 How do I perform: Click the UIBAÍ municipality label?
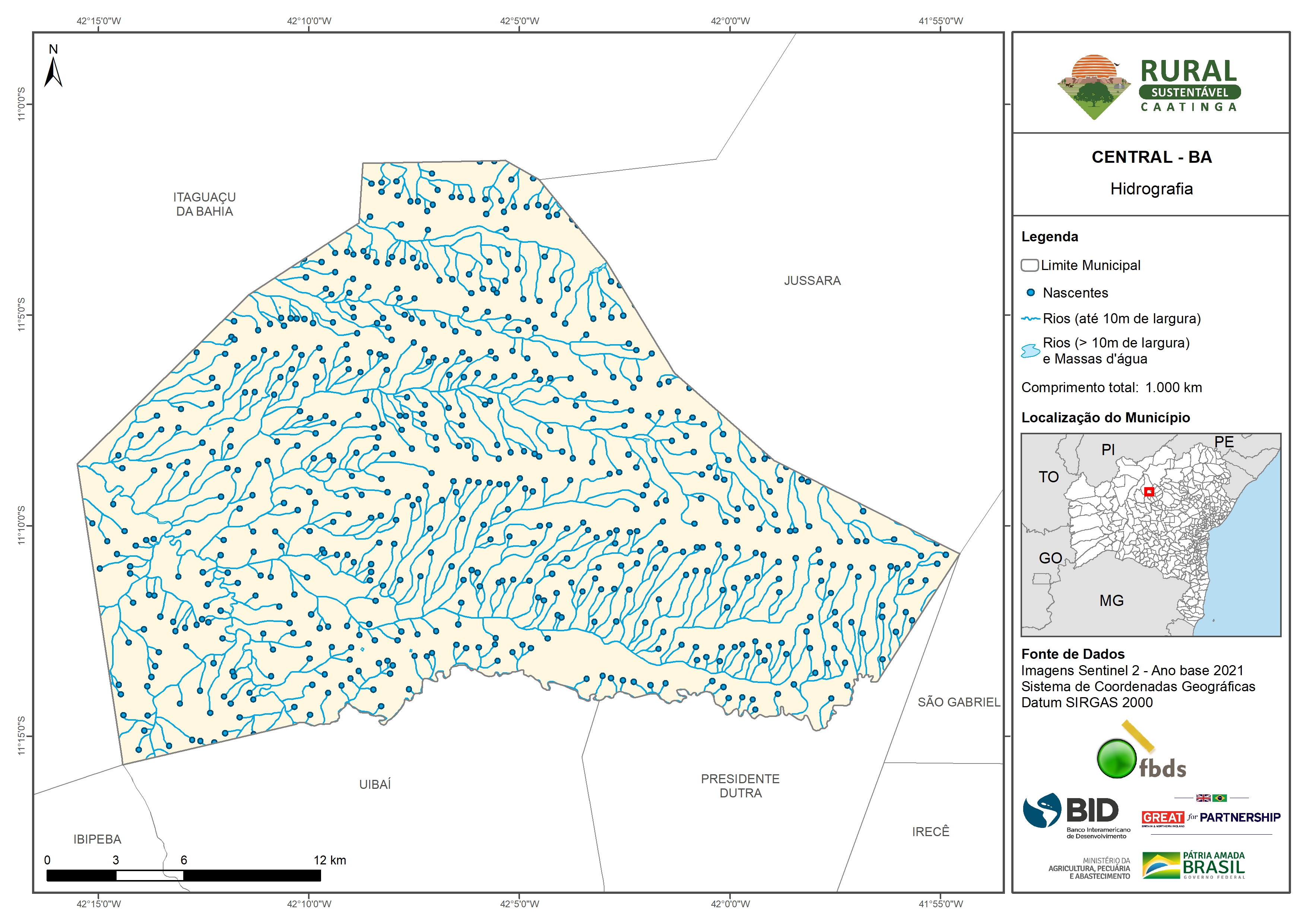coord(375,784)
